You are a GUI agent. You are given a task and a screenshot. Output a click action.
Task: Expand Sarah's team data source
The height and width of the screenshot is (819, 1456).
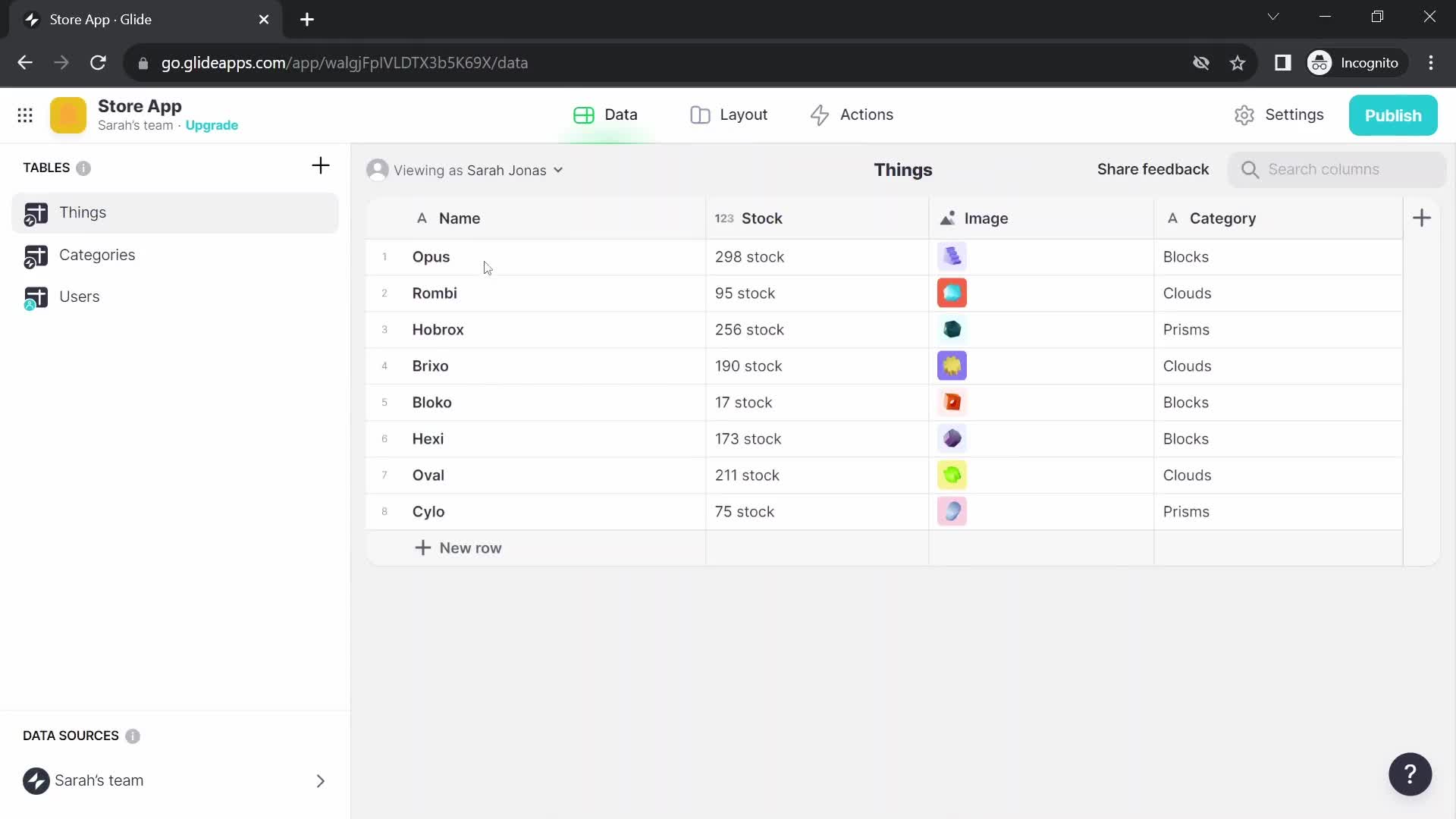pos(320,781)
